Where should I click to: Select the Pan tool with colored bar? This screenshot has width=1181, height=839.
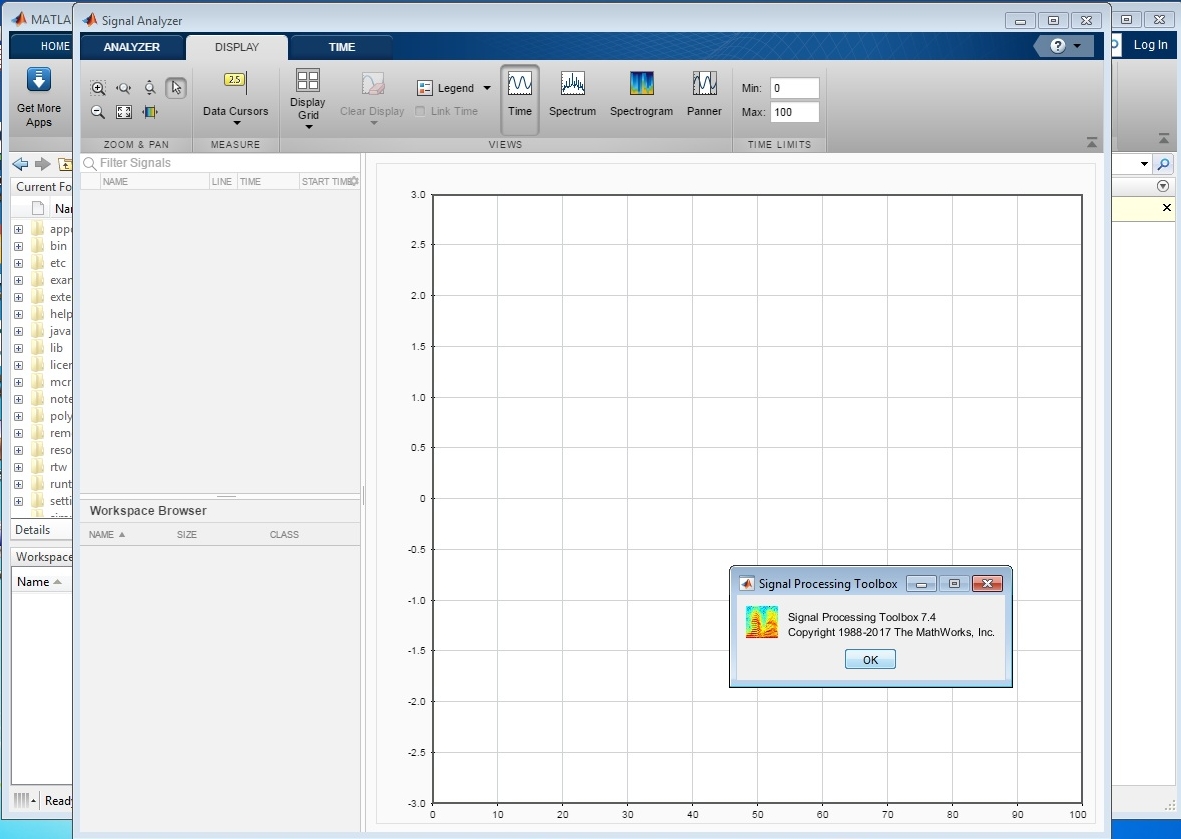pyautogui.click(x=150, y=112)
